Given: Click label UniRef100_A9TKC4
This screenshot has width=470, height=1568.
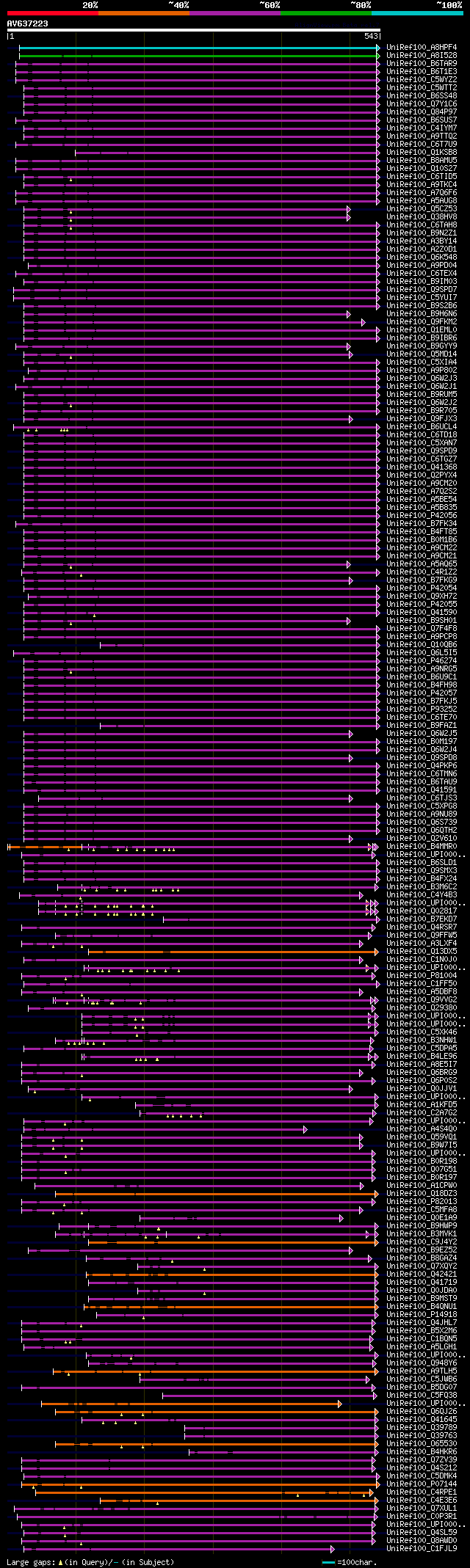Looking at the screenshot, I should [422, 185].
